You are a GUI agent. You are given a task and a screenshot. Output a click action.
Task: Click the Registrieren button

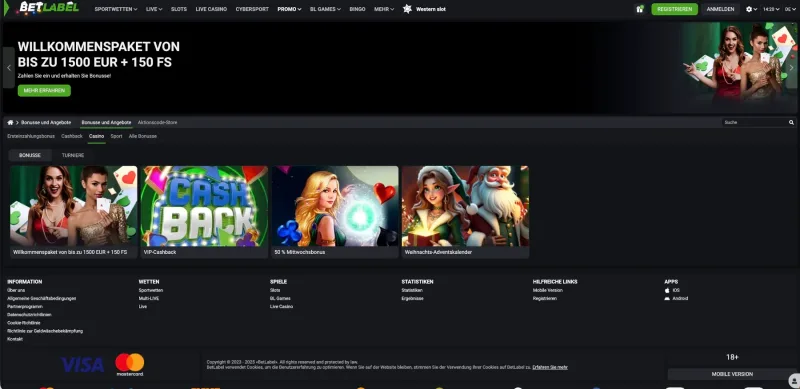[674, 9]
